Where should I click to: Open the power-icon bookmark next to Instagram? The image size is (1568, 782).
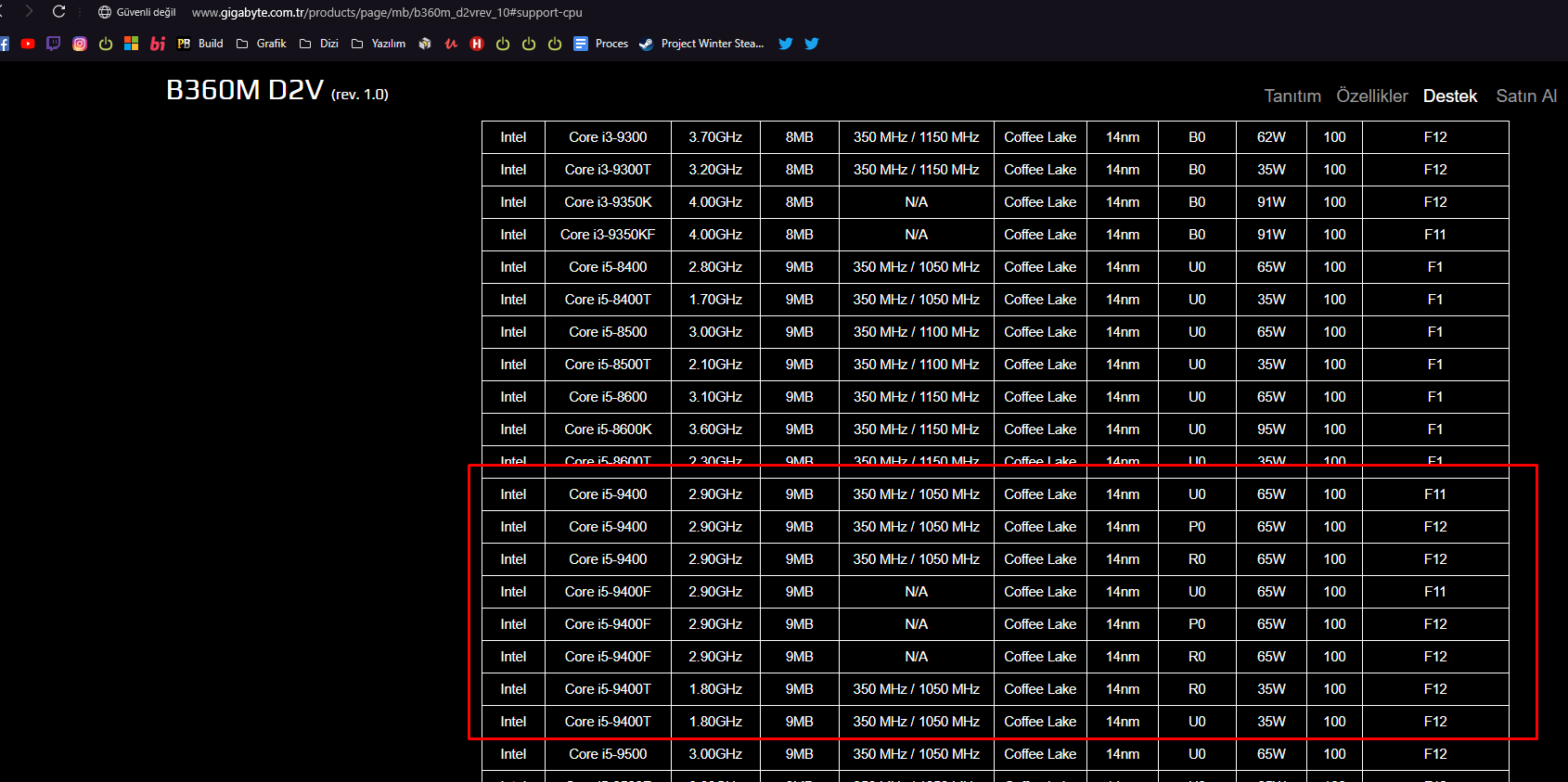(x=106, y=44)
